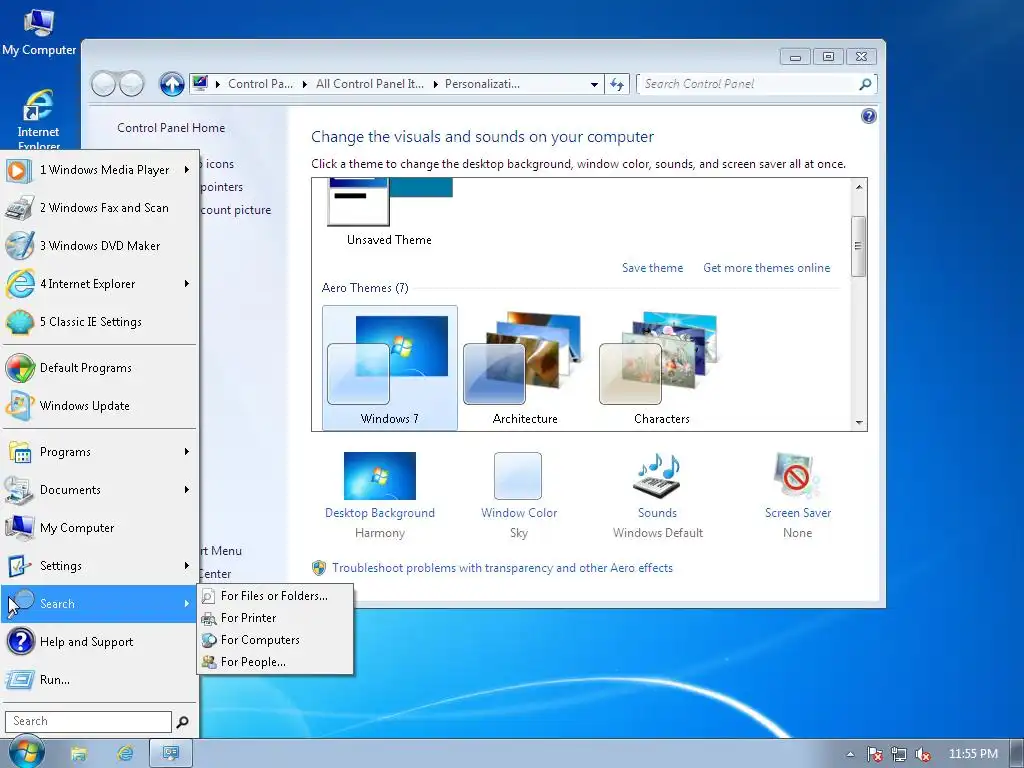Choose For Printer in the Search submenu
Screen dimensions: 1024x768
[276, 618]
